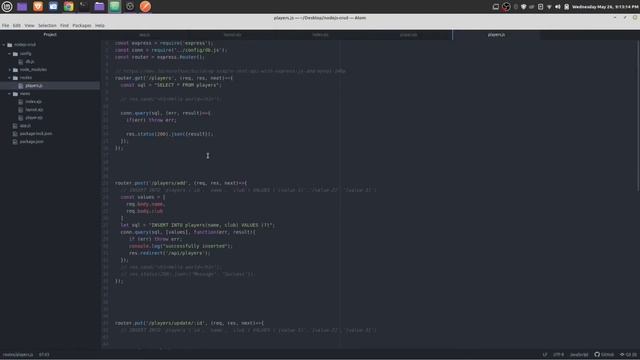Viewport: 640px width, 360px height.
Task: Open the Help menu
Action: coord(100,26)
